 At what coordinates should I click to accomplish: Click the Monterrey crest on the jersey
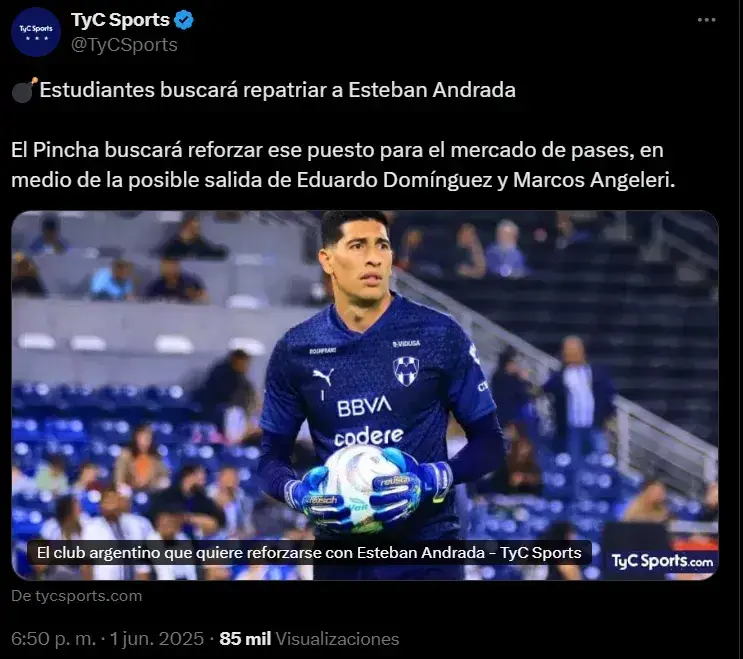(x=406, y=370)
